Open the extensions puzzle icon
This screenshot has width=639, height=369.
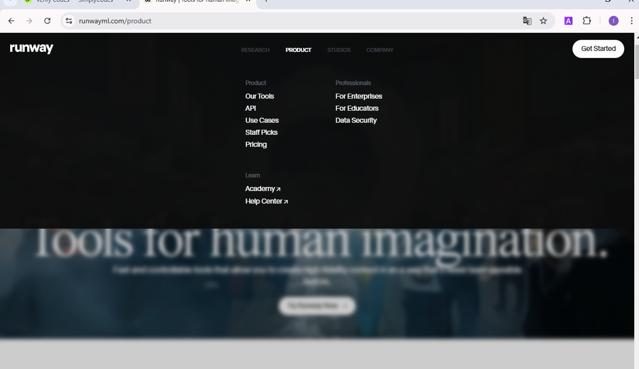point(586,21)
